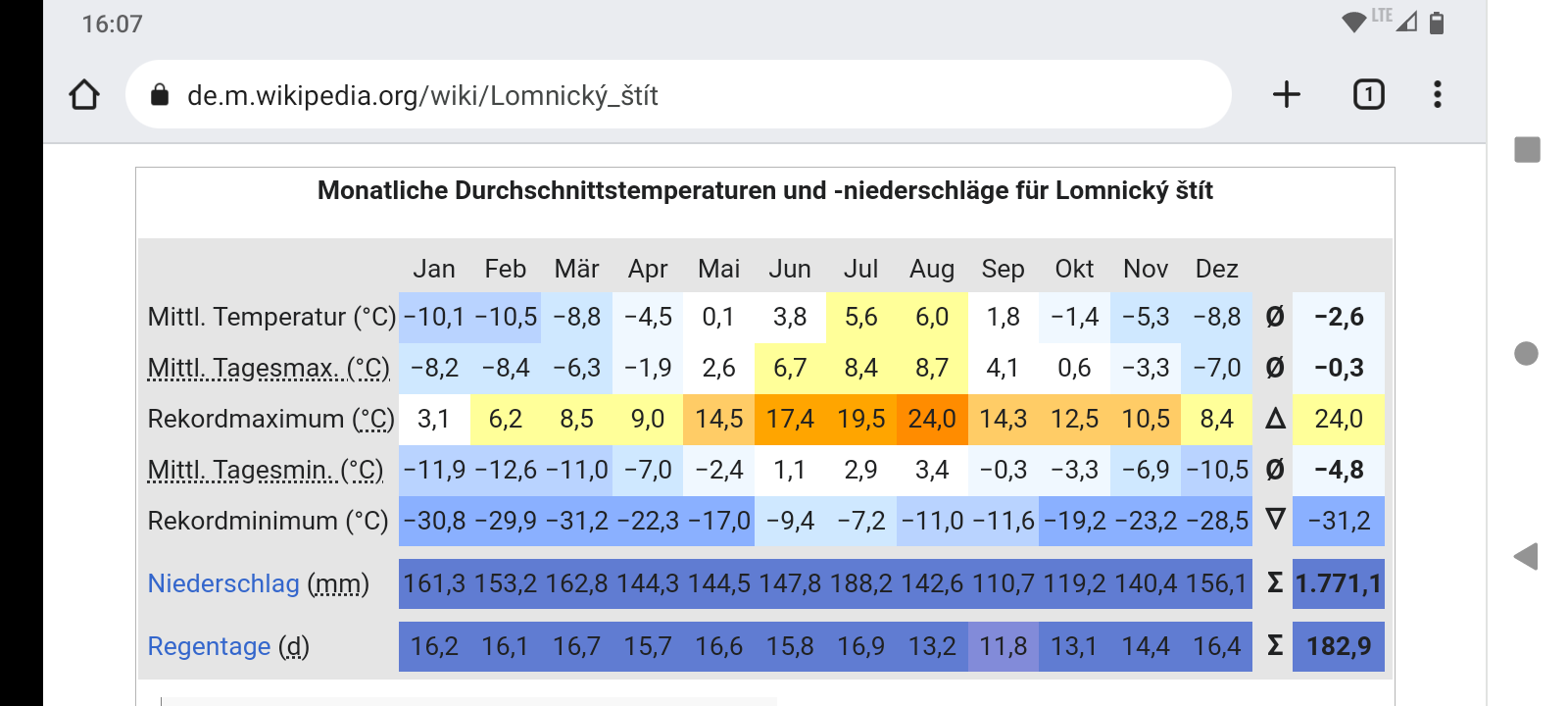The image size is (1568, 706).
Task: Tap the status bar clock 16:07
Action: [x=112, y=24]
